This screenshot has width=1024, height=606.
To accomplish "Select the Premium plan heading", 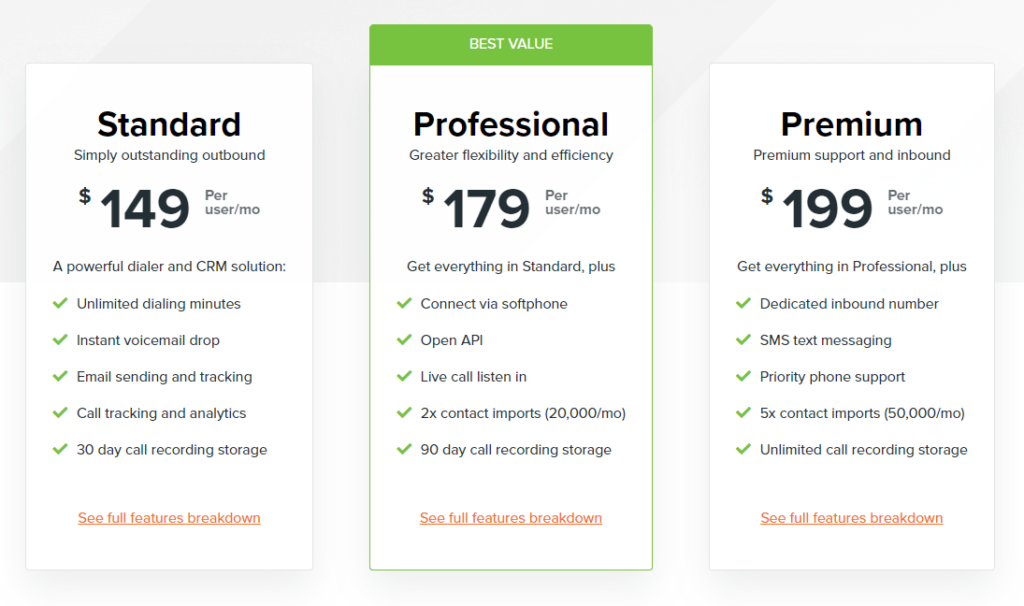I will (852, 124).
